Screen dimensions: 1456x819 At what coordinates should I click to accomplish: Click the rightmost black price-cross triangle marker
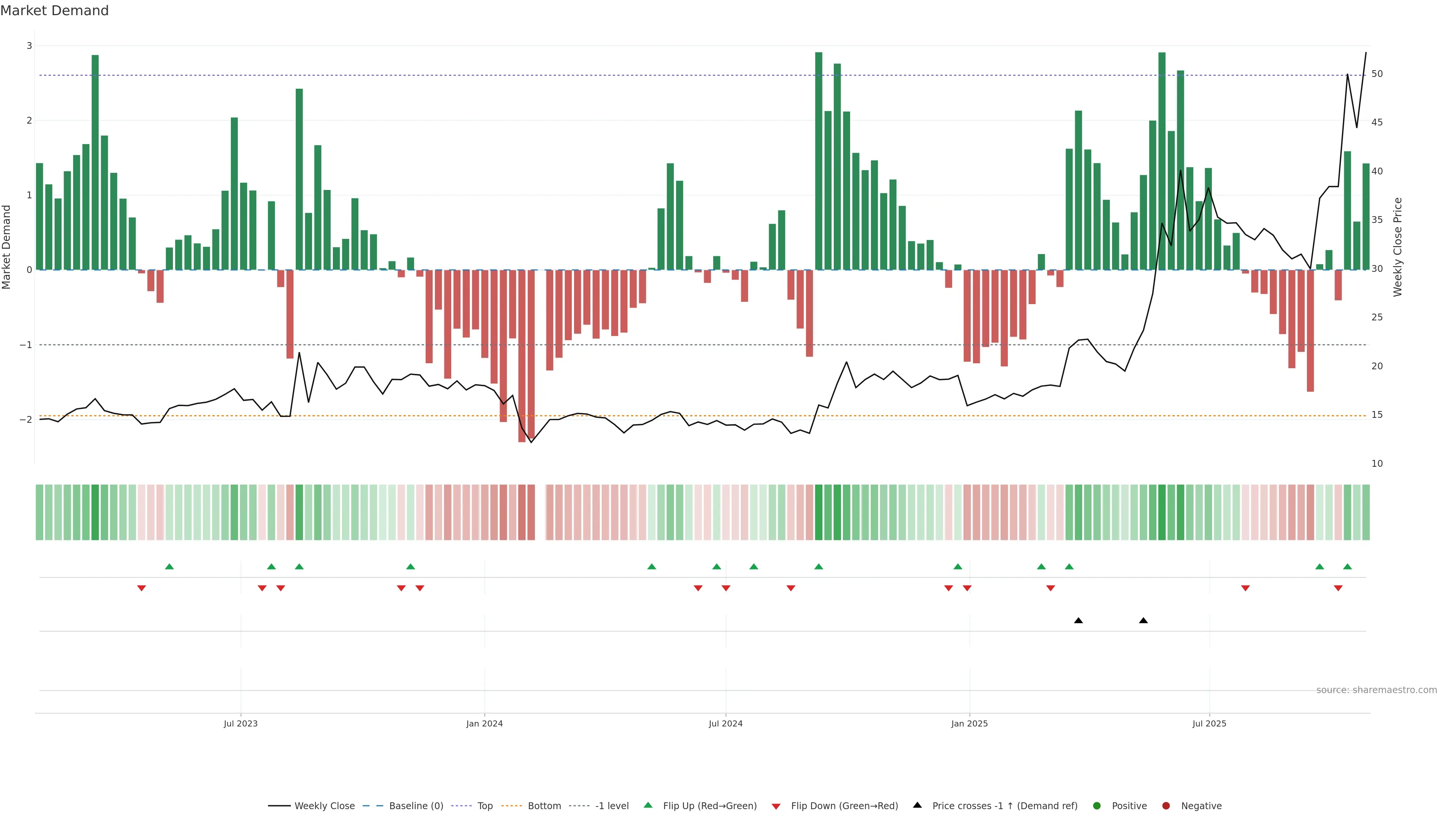pos(1144,621)
